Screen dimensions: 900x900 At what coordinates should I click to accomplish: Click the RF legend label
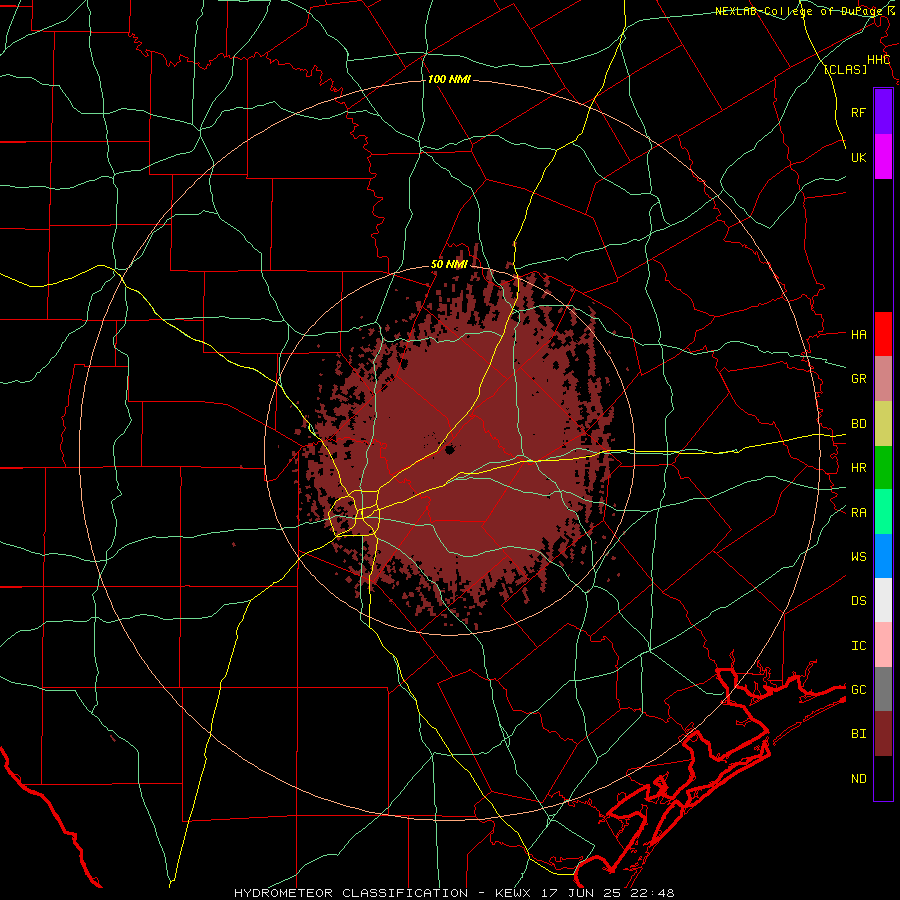(x=858, y=112)
